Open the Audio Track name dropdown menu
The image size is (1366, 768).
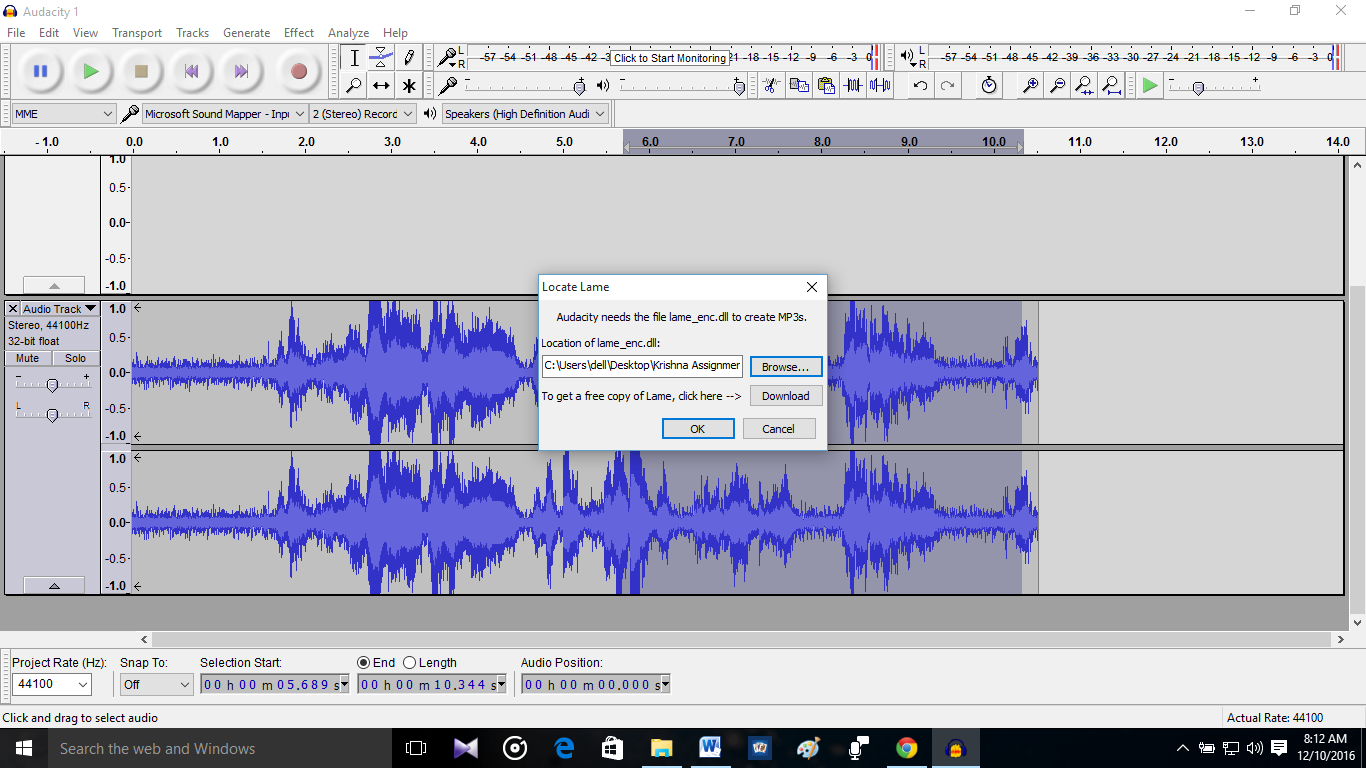pos(60,309)
